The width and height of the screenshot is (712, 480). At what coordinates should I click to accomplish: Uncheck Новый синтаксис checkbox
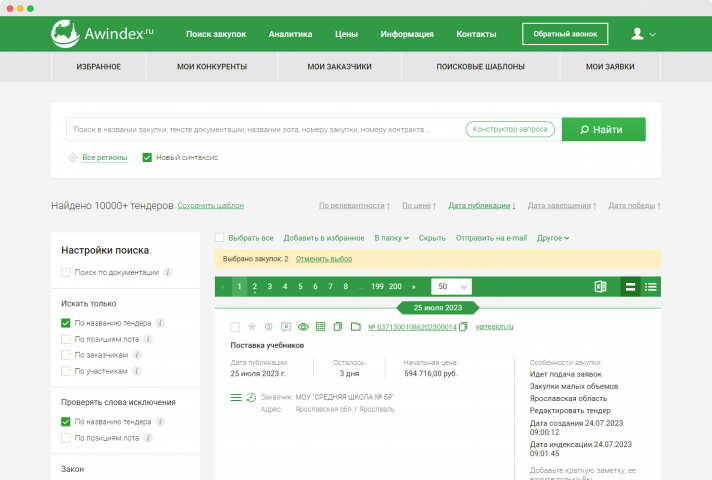147,158
